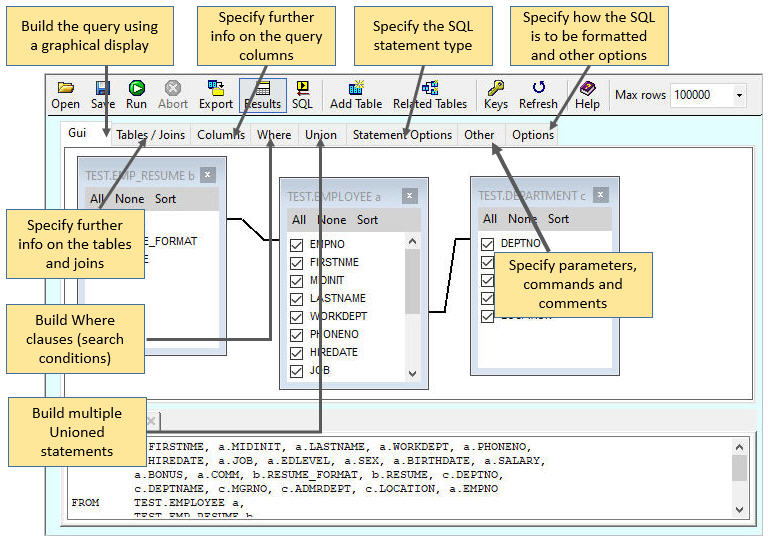This screenshot has width=768, height=543.
Task: Show the SQL toolbar icon
Action: coord(302,88)
